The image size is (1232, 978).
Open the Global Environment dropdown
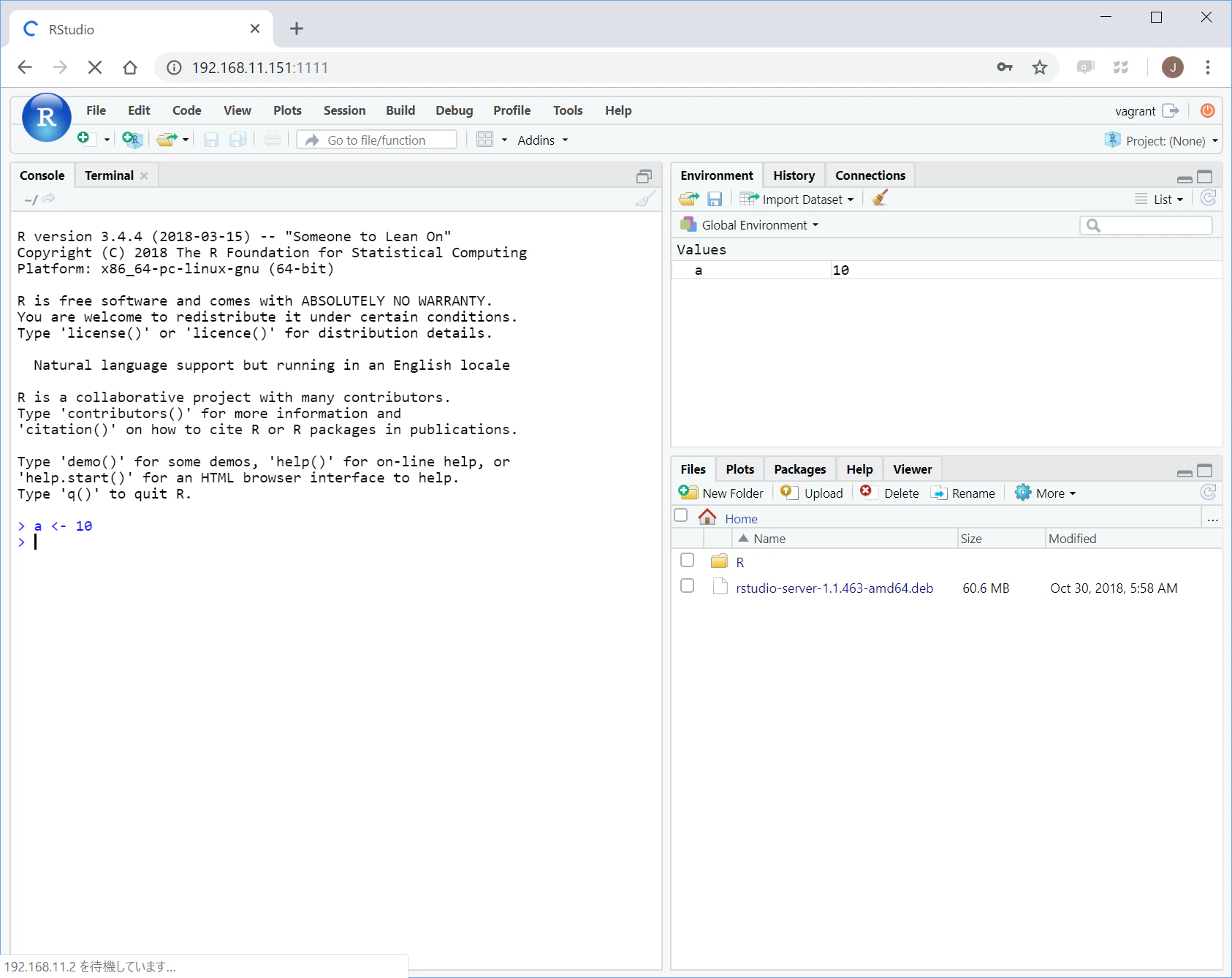click(x=750, y=225)
